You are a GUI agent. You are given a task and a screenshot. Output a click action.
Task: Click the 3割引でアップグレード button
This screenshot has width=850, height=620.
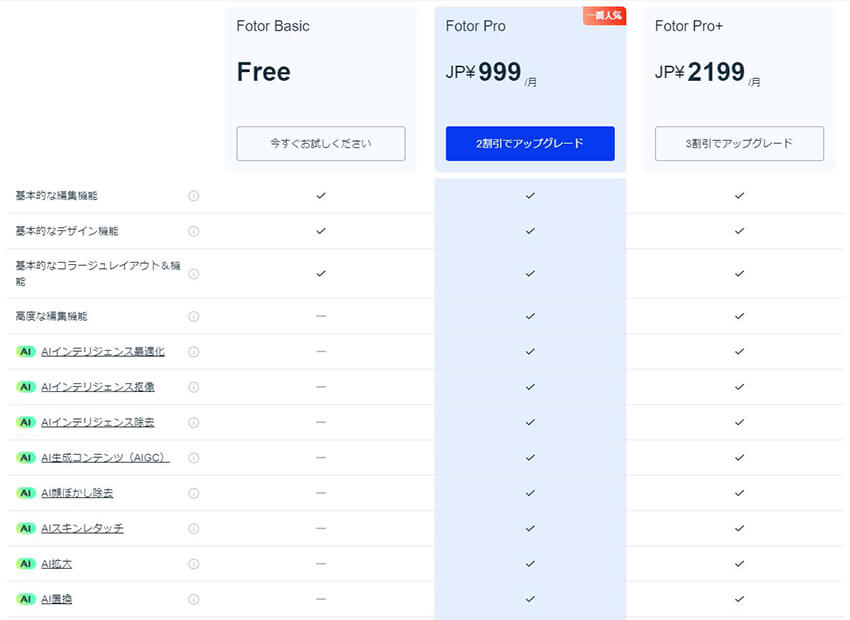739,144
